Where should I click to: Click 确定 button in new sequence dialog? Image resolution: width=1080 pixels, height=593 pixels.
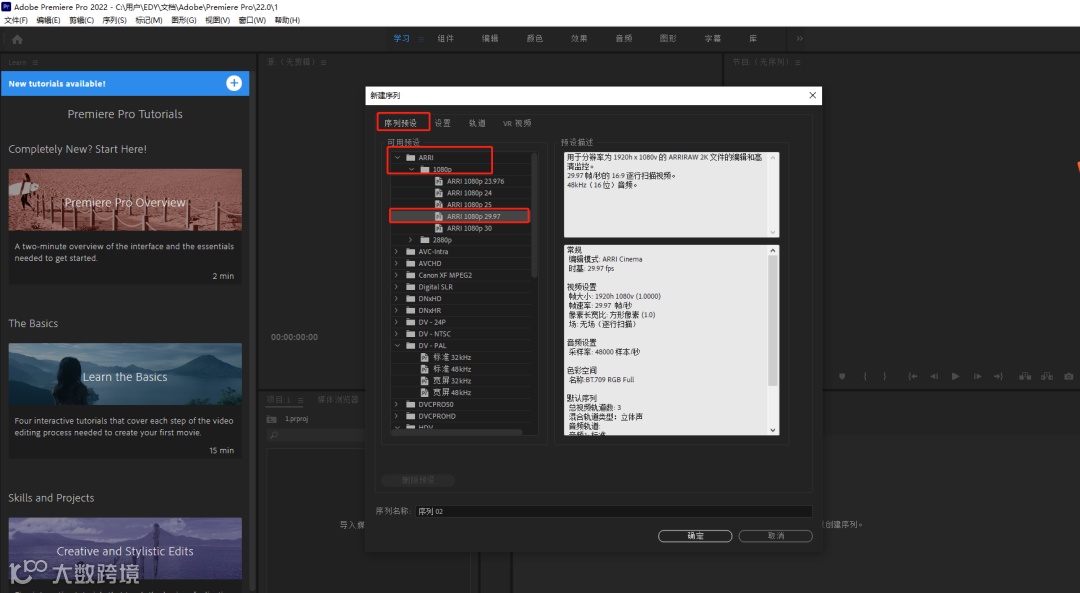(695, 536)
